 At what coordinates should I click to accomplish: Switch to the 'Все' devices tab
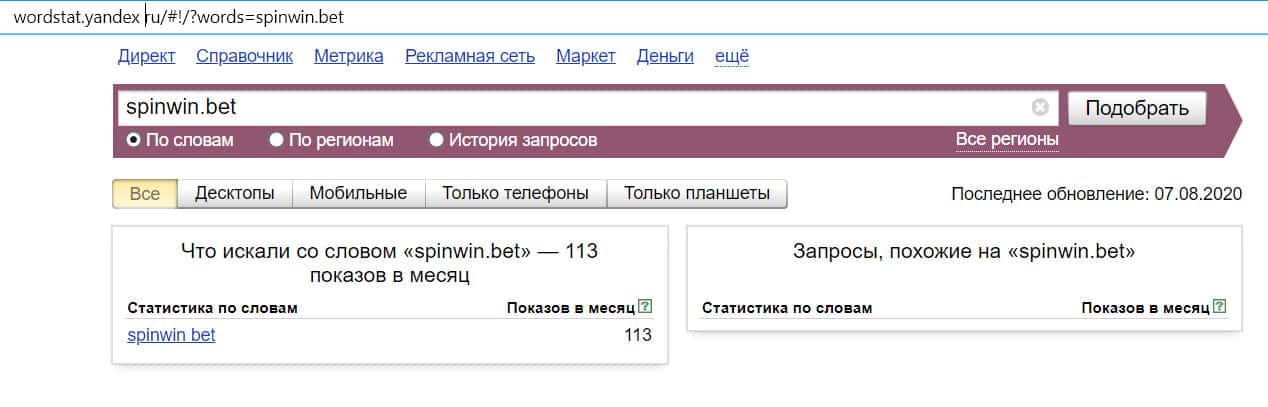[x=145, y=193]
